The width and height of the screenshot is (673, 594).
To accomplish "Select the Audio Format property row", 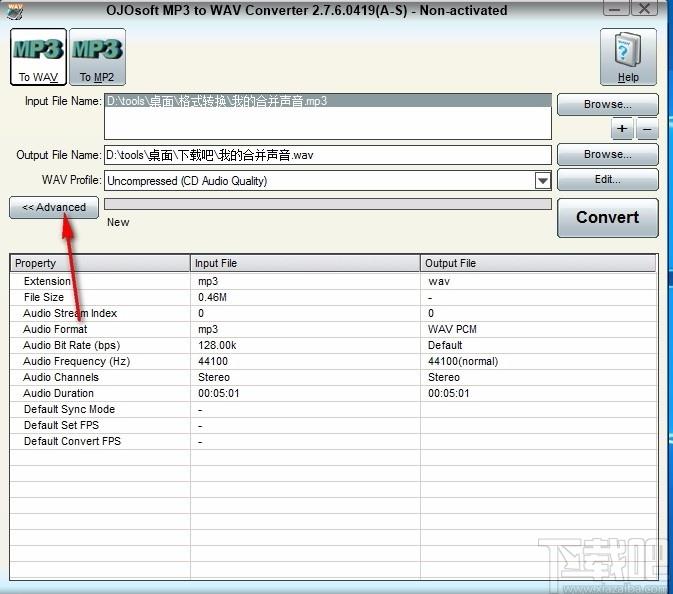I will pyautogui.click(x=333, y=329).
